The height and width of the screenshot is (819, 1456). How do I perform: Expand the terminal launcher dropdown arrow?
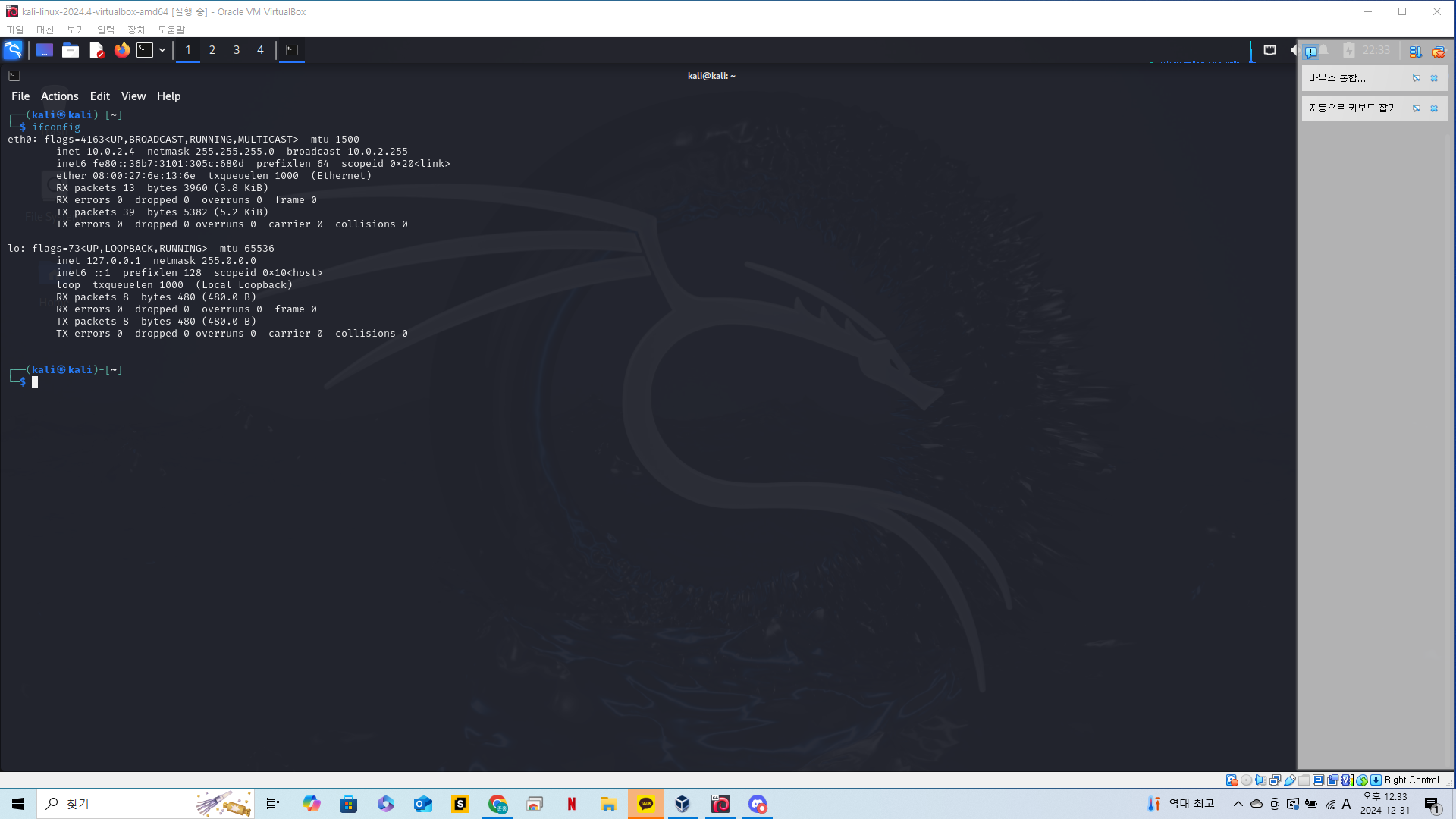[x=162, y=50]
